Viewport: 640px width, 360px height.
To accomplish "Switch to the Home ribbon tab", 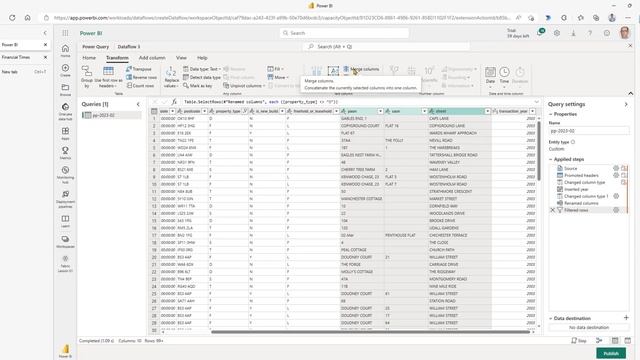I will point(89,58).
